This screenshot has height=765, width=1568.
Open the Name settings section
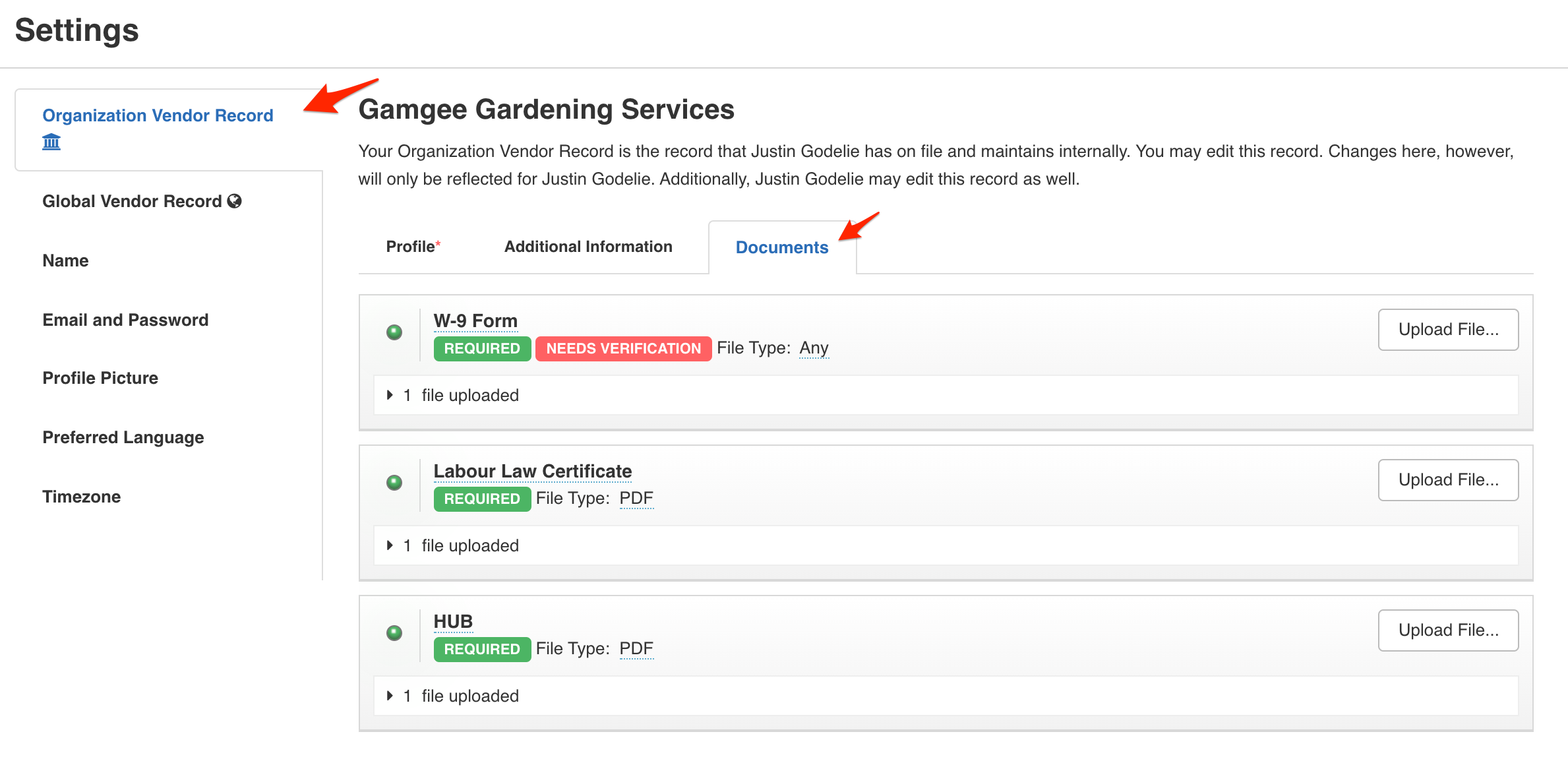pyautogui.click(x=65, y=260)
